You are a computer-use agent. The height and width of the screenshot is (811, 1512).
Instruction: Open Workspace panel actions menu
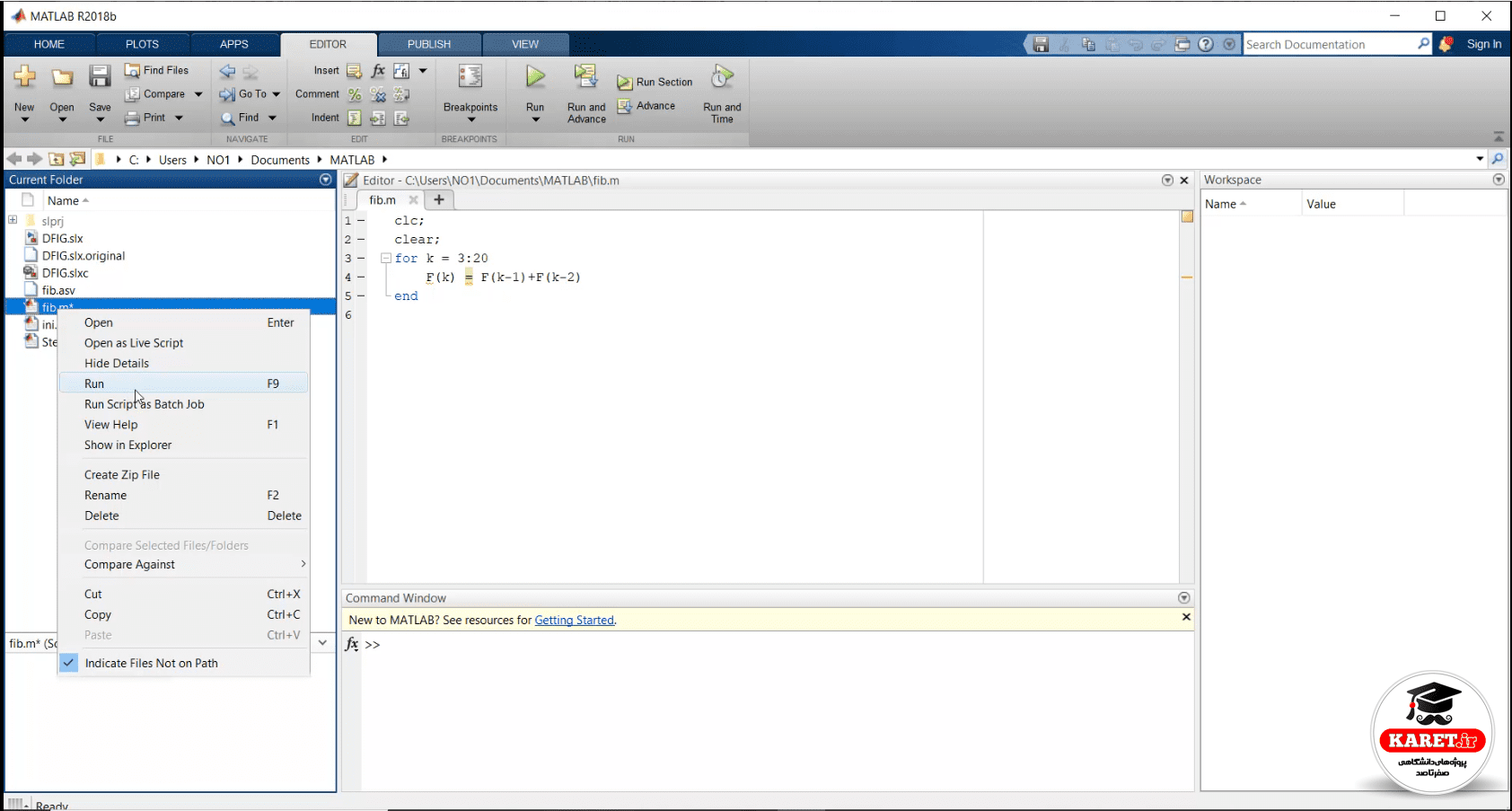point(1499,180)
